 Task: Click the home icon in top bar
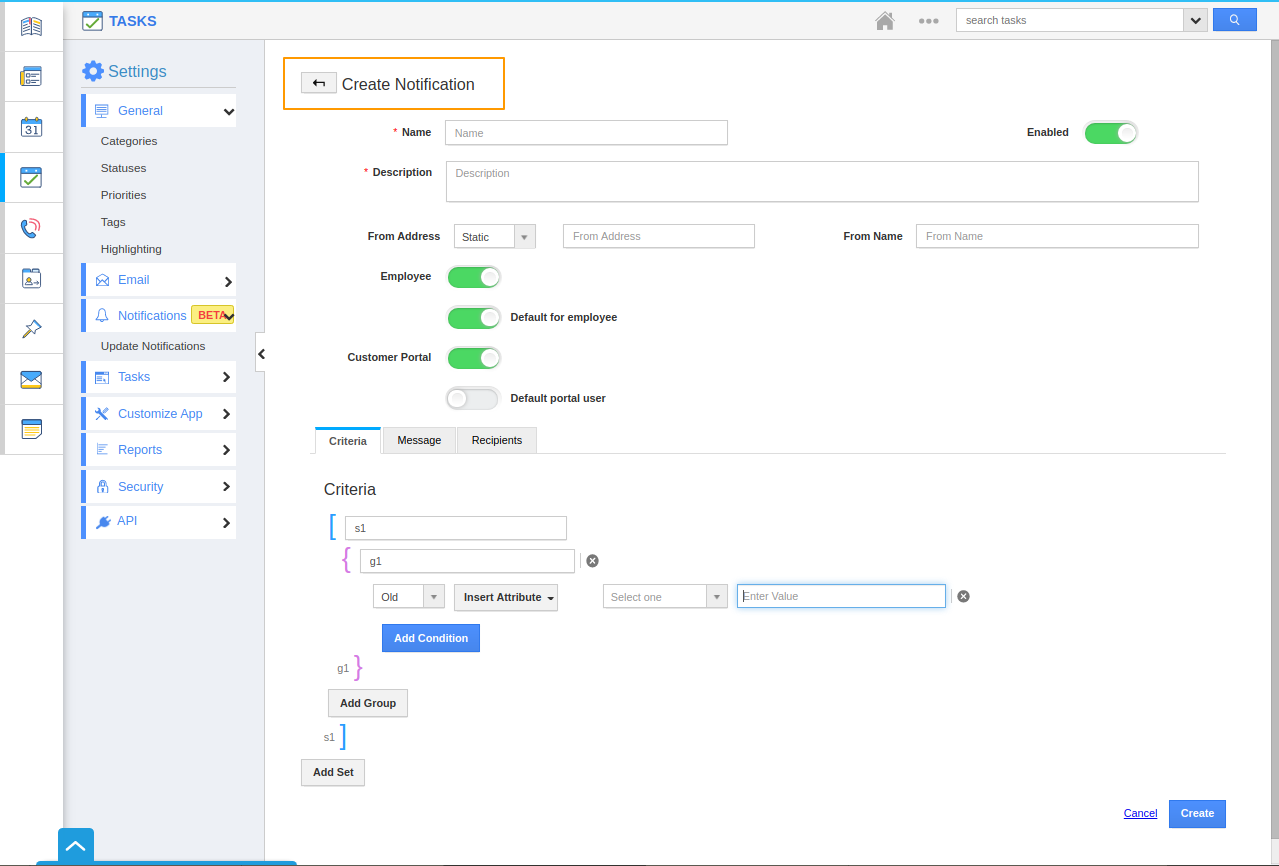point(884,21)
